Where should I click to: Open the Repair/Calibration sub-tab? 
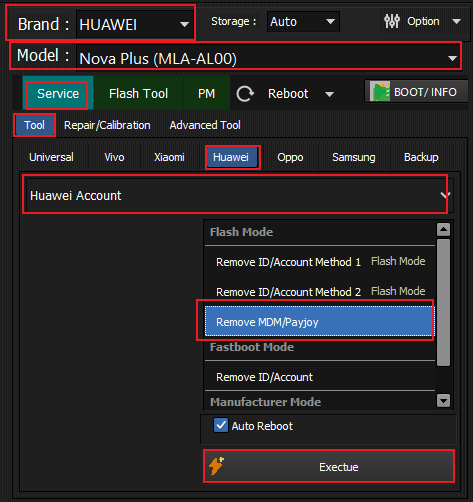(x=107, y=125)
